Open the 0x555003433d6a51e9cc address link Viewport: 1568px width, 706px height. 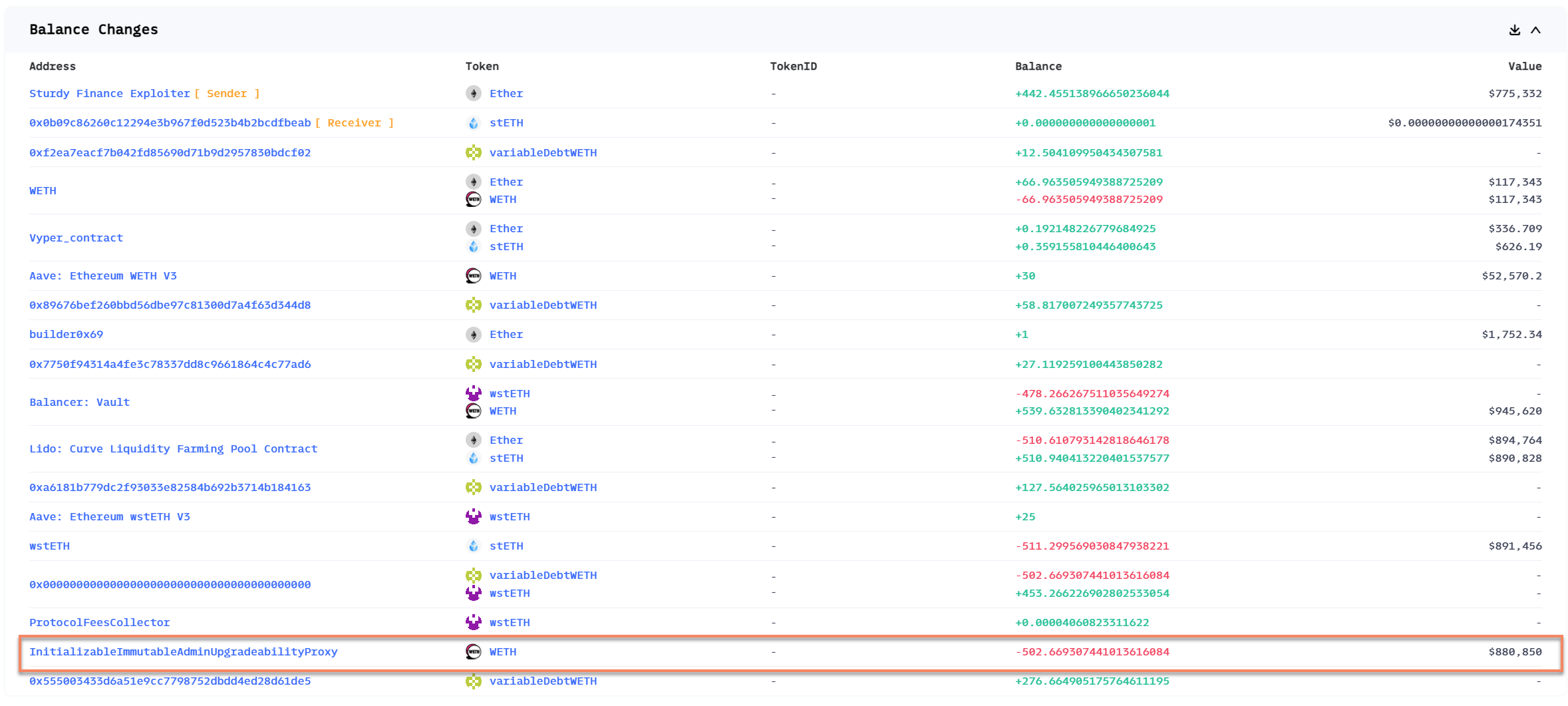pos(170,681)
